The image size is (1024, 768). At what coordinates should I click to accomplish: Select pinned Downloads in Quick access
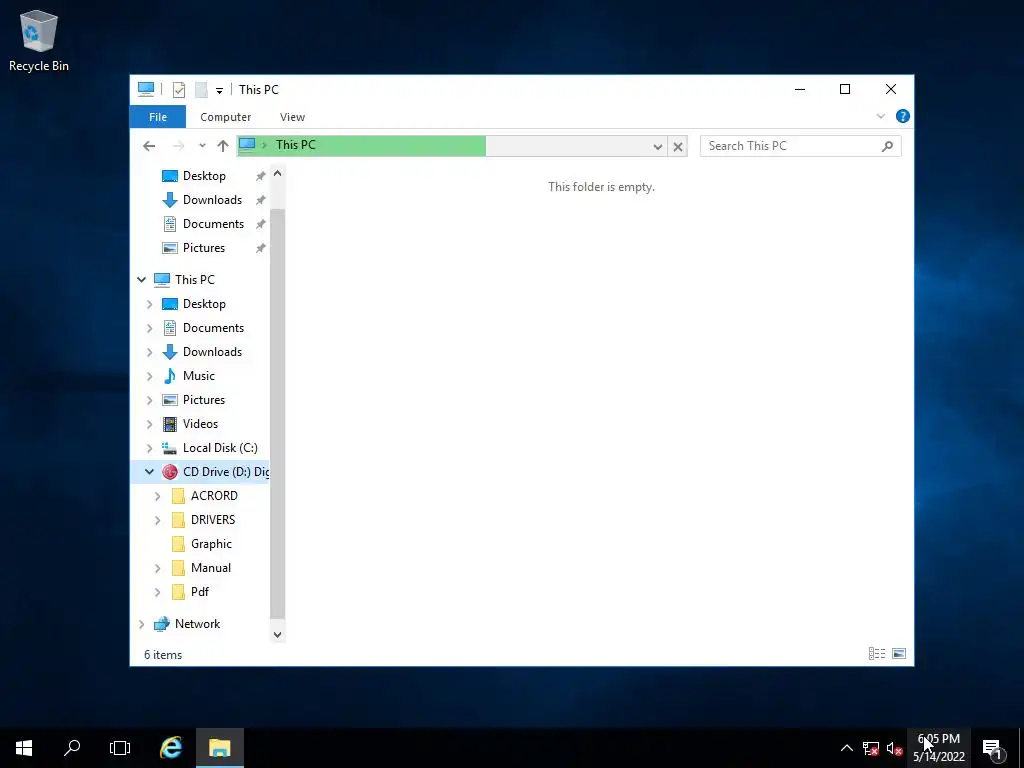[x=212, y=200]
